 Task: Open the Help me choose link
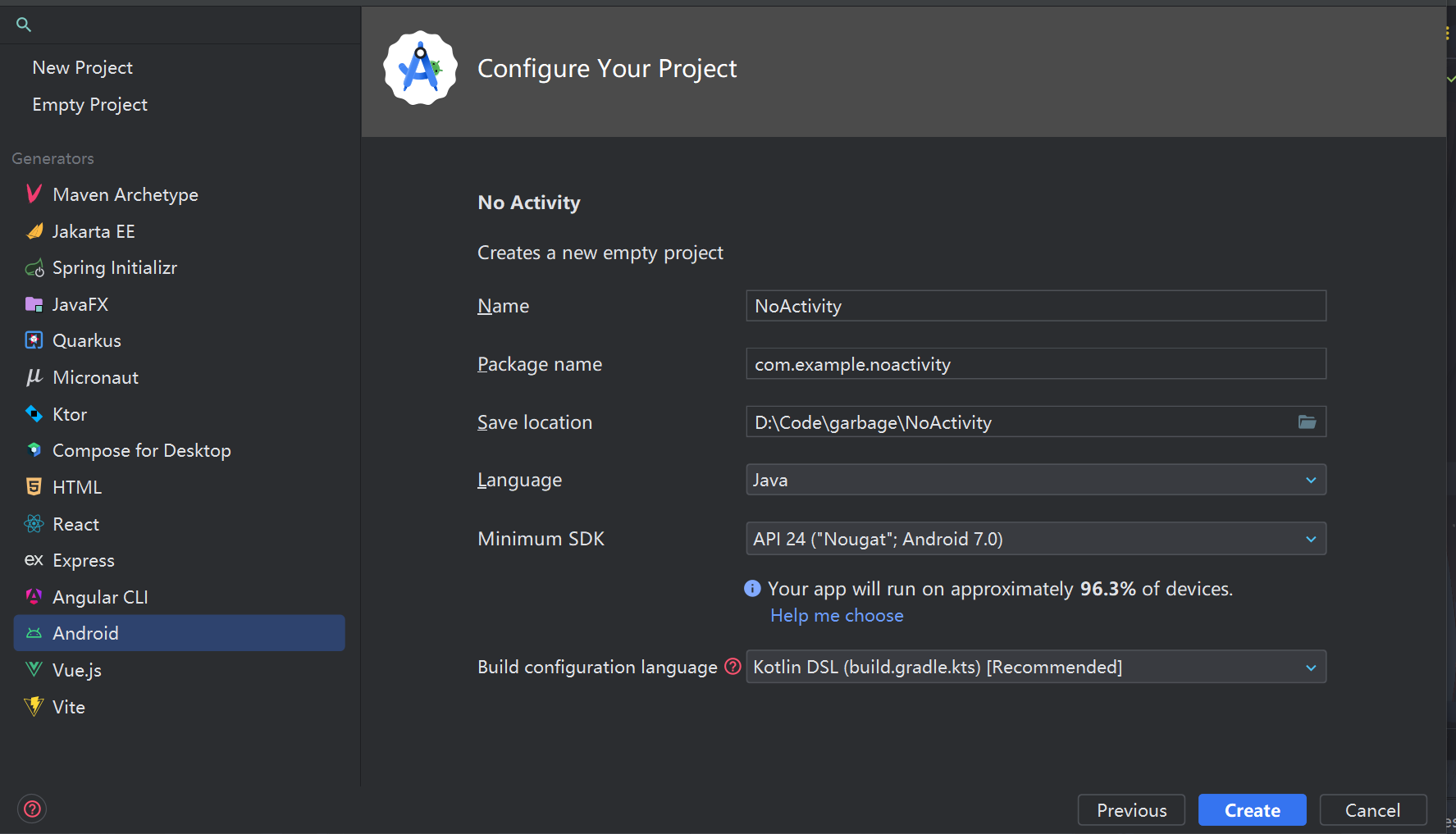coord(837,615)
